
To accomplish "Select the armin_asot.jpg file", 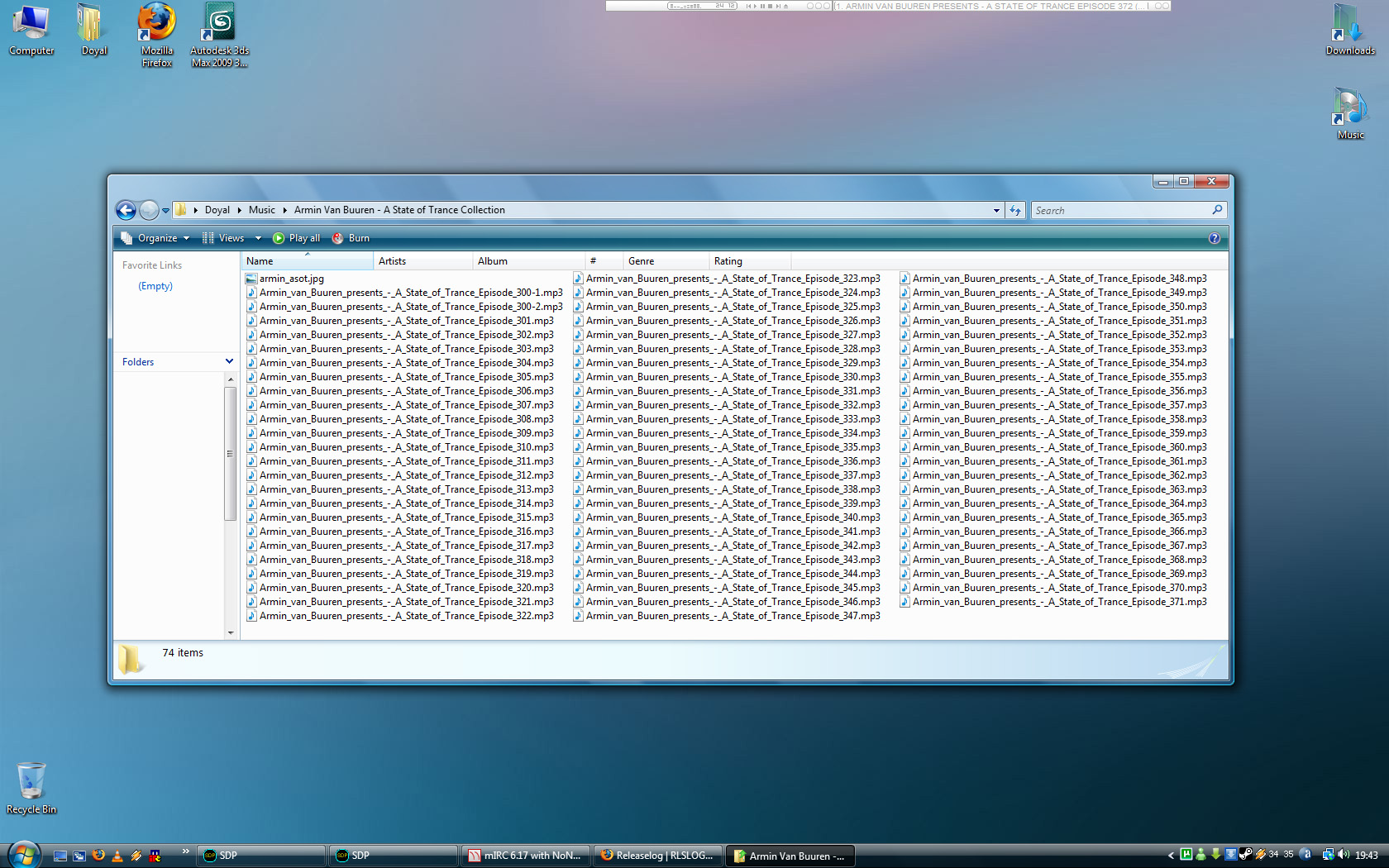I will click(291, 279).
